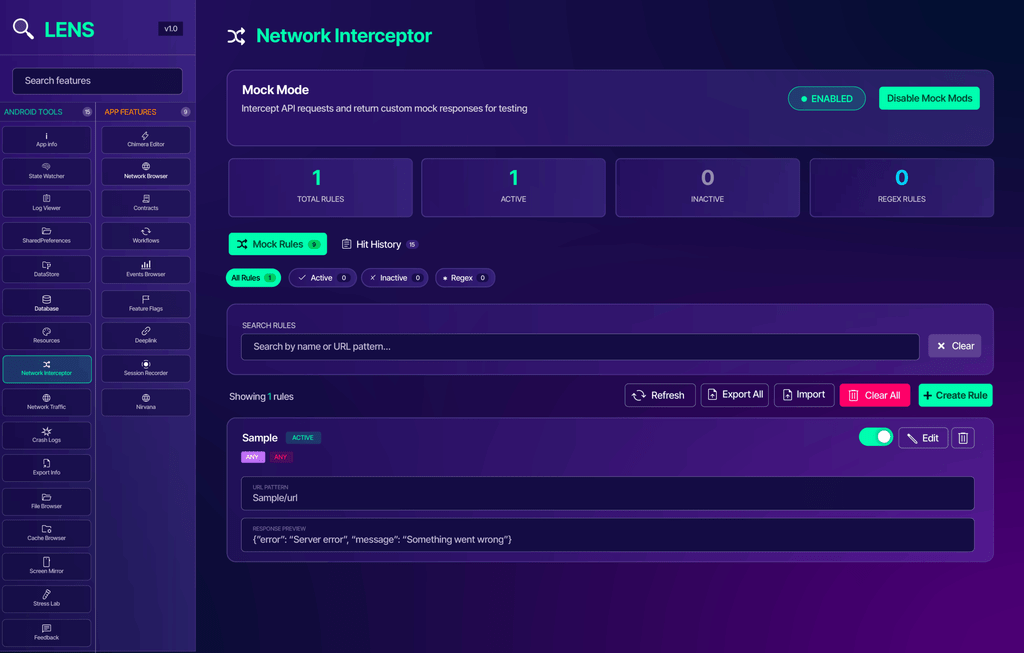Click the Total Rules stat card
Screen dimensions: 1024x653
coord(320,187)
